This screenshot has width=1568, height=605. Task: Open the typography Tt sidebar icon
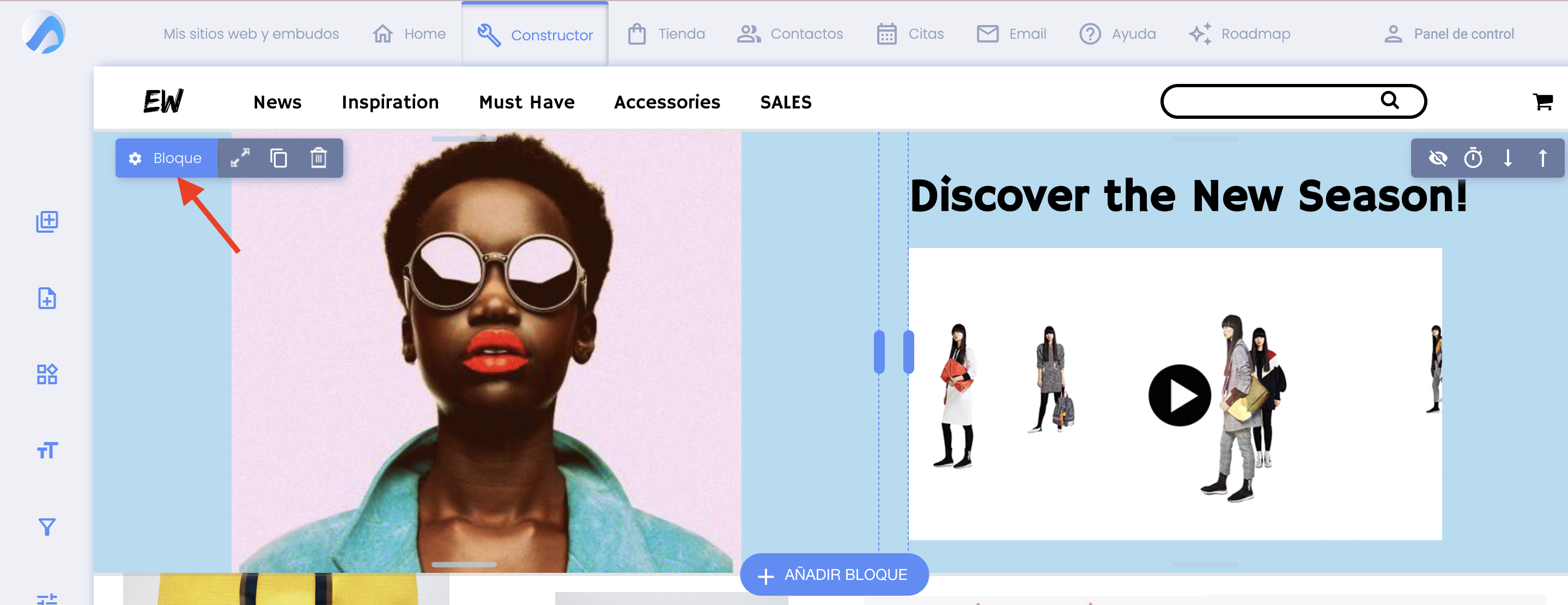pyautogui.click(x=47, y=450)
